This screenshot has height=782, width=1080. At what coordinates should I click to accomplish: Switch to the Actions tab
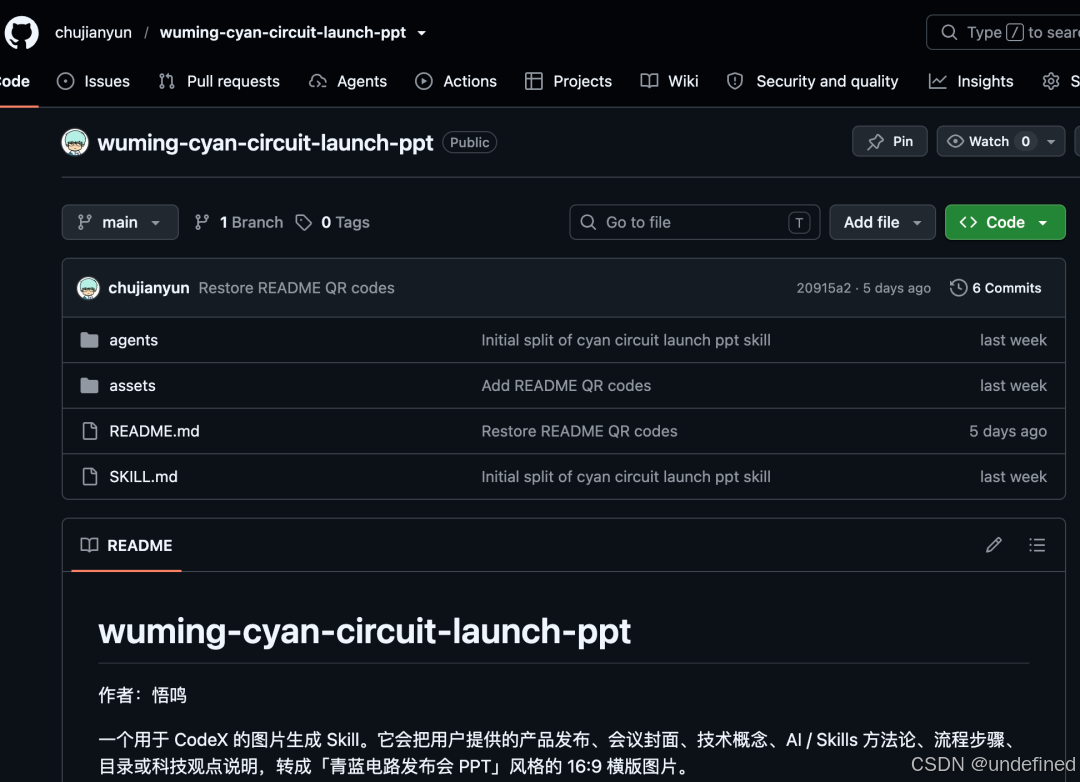pos(455,81)
